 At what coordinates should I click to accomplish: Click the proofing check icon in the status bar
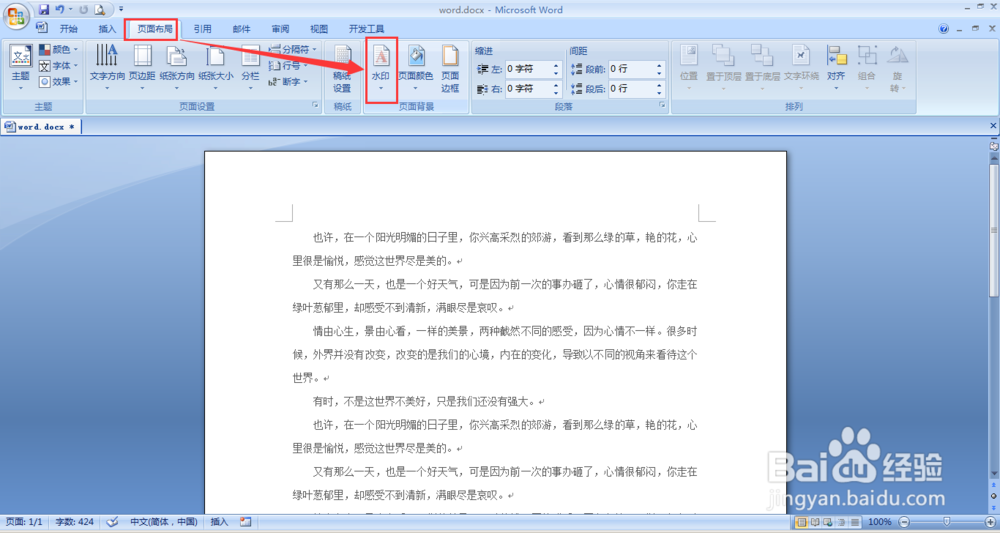112,522
